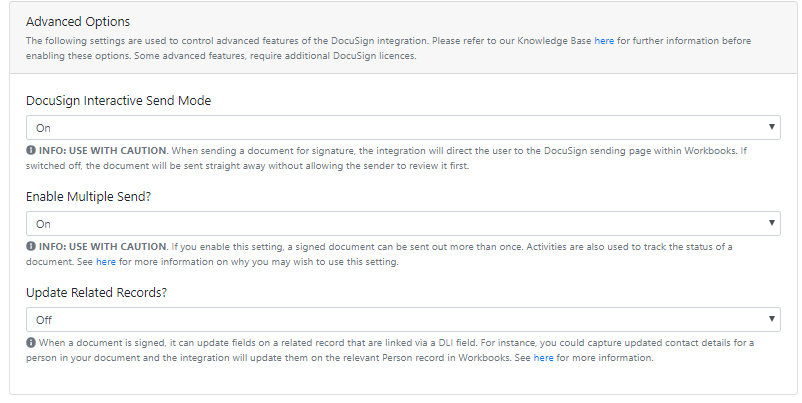Click info icon under DocuSign Interactive Send Mode

(x=31, y=150)
